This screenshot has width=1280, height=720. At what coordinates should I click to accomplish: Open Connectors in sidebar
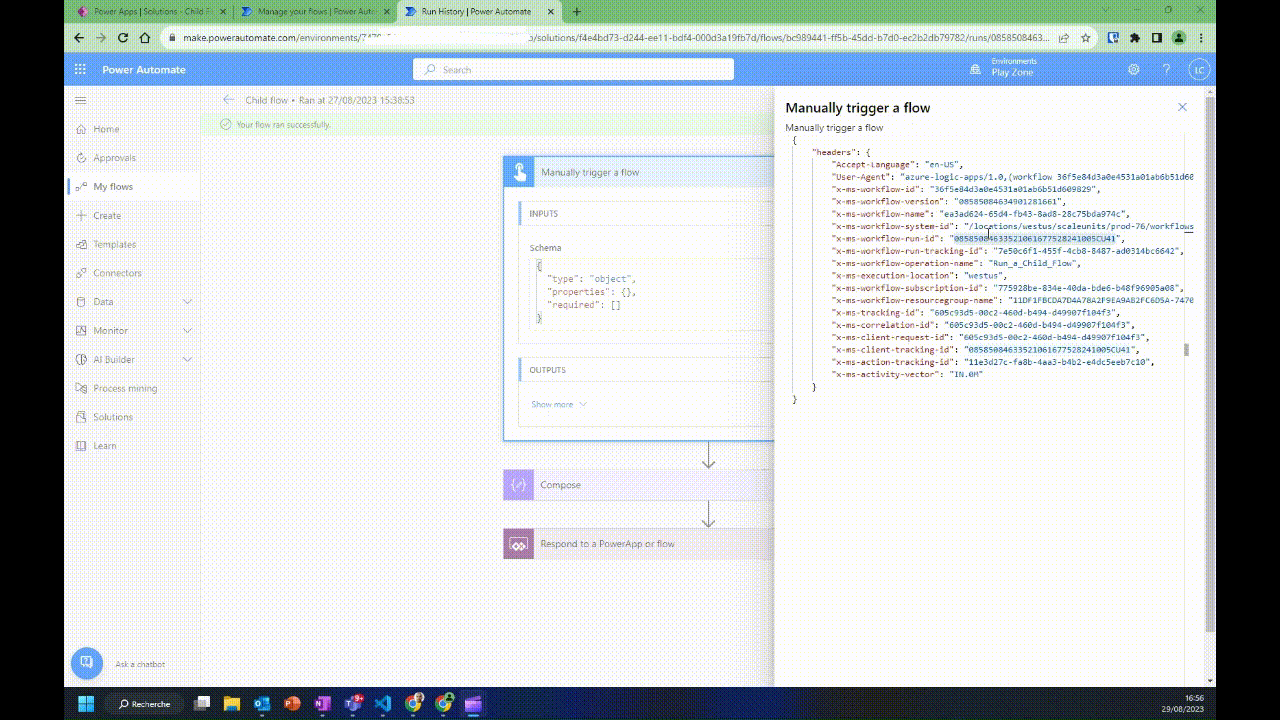click(x=117, y=273)
